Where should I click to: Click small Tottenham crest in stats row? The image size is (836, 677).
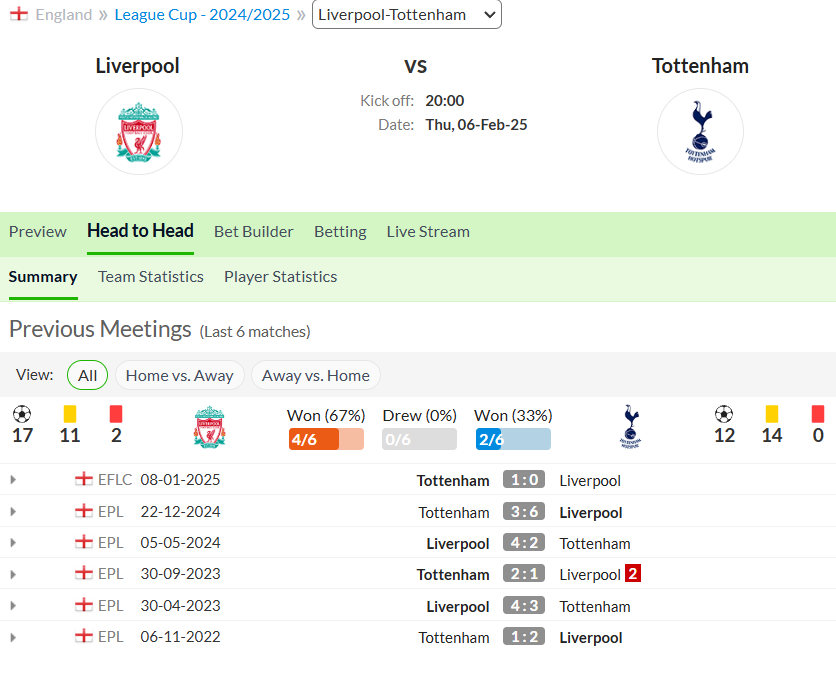click(x=630, y=427)
